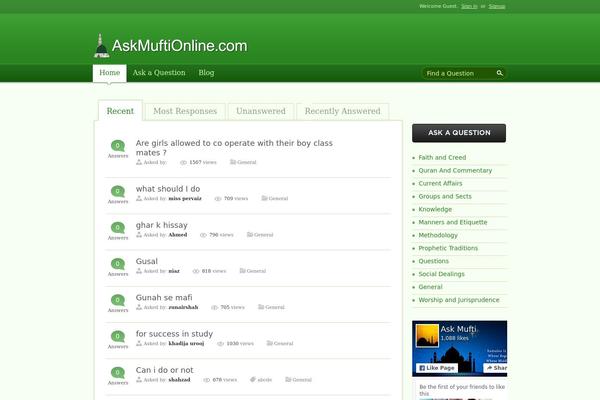Screen dimensions: 600x400
Task: Click Signup link at top
Action: (497, 6)
